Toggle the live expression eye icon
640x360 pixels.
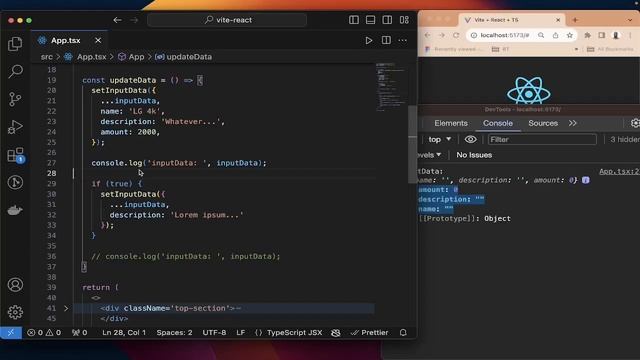[470, 140]
